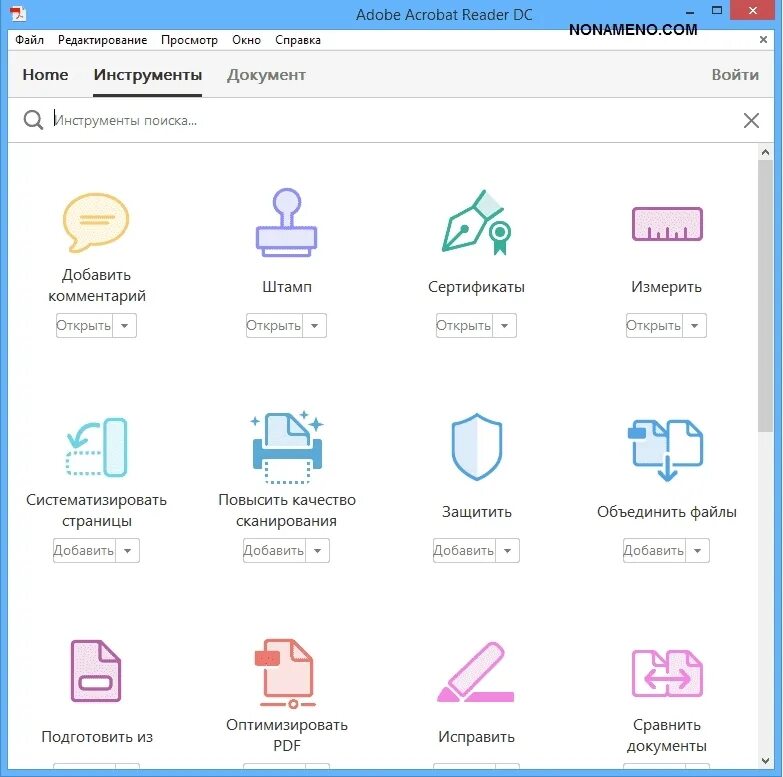
Task: Click Открыть under Сертификаты
Action: coord(464,326)
